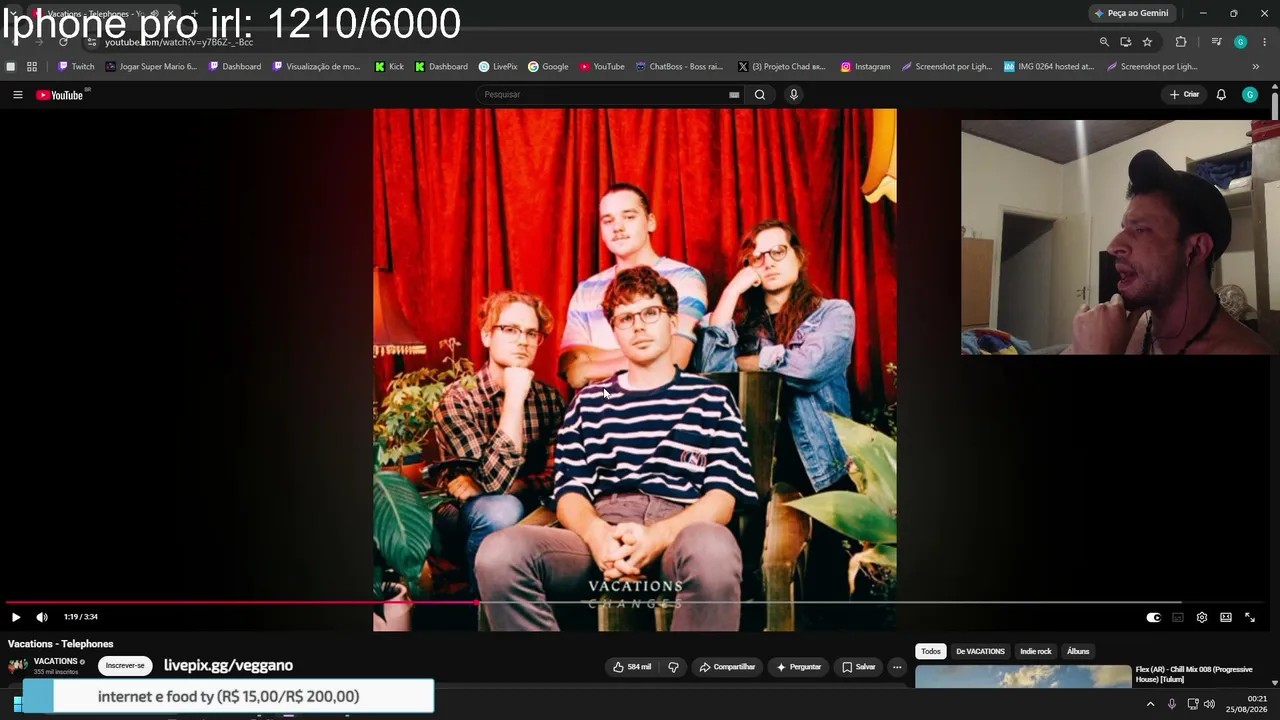The width and height of the screenshot is (1280, 720).
Task: Click the Criar button
Action: 1184,95
